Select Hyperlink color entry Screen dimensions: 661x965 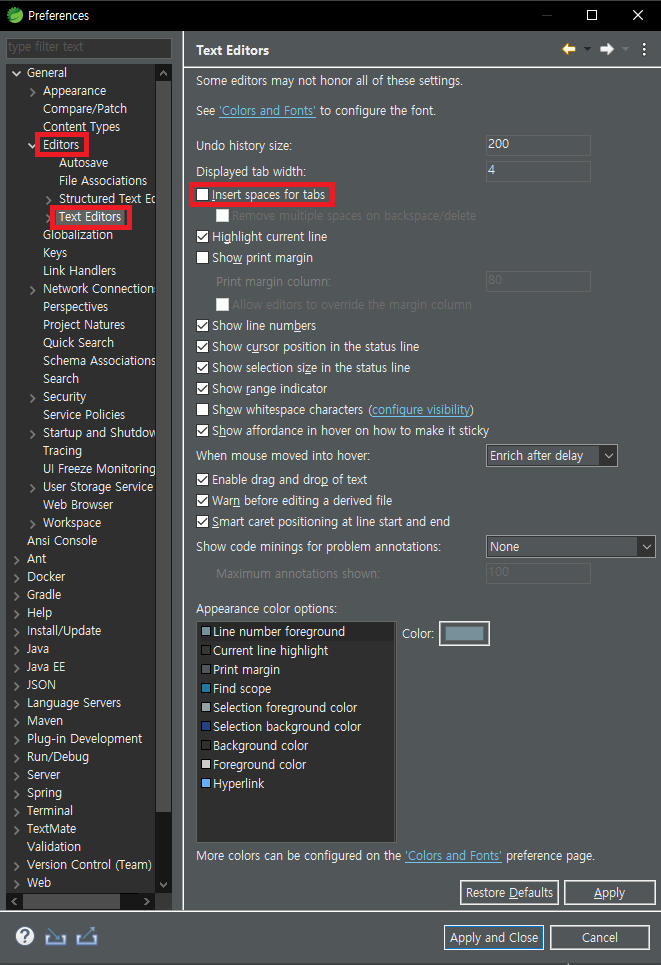click(x=233, y=784)
